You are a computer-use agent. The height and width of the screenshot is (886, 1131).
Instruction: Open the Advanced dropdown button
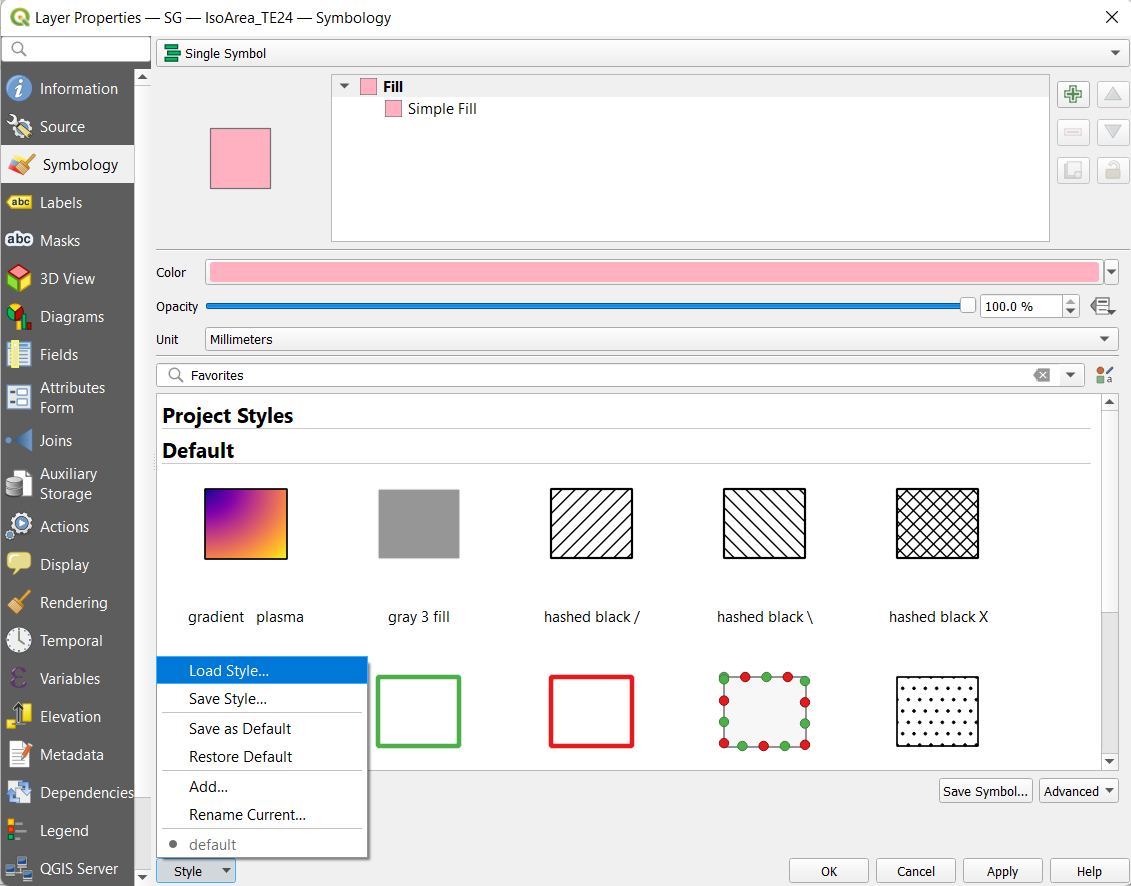click(x=1078, y=791)
